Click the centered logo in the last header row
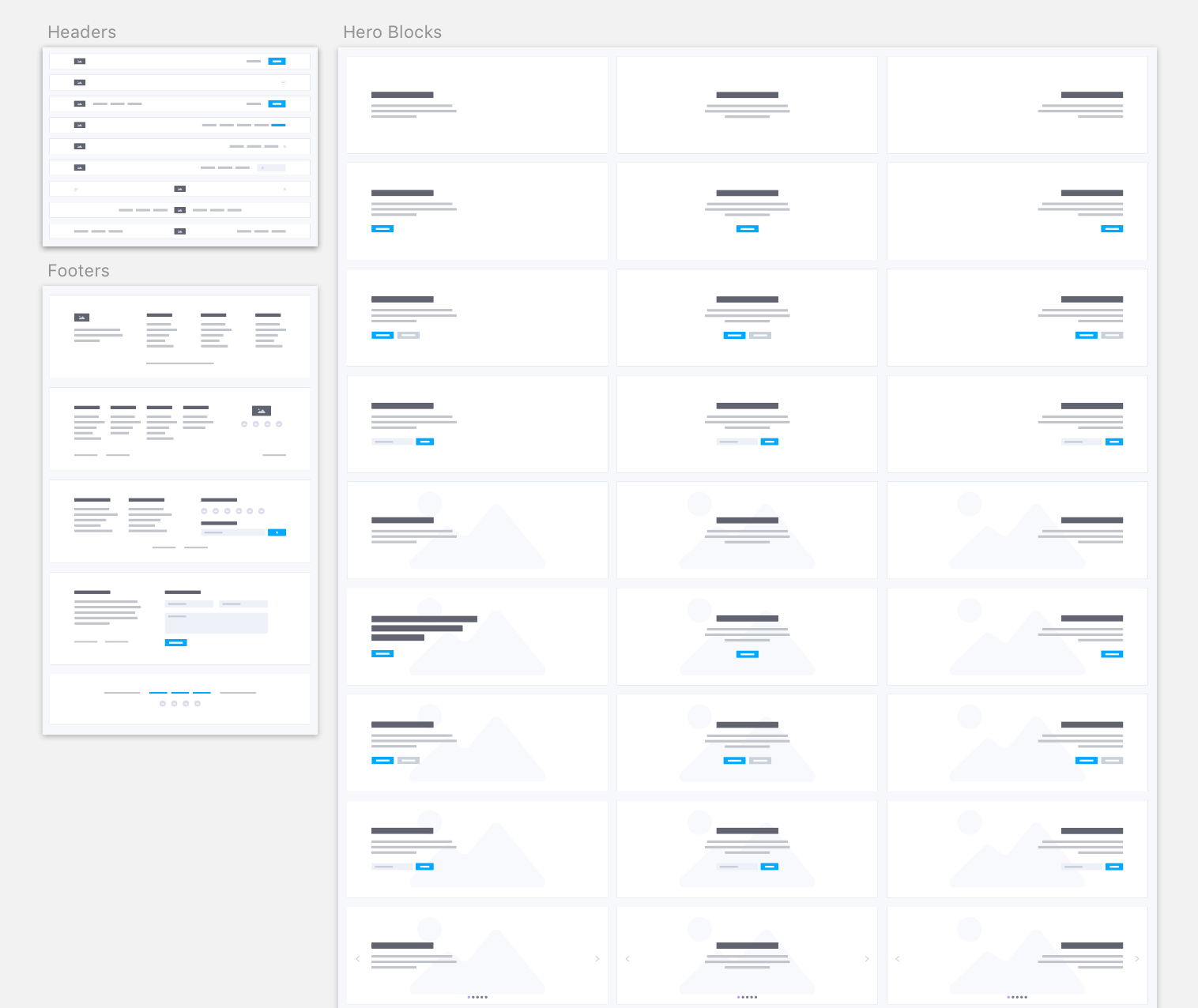Image resolution: width=1198 pixels, height=1008 pixels. click(x=180, y=231)
